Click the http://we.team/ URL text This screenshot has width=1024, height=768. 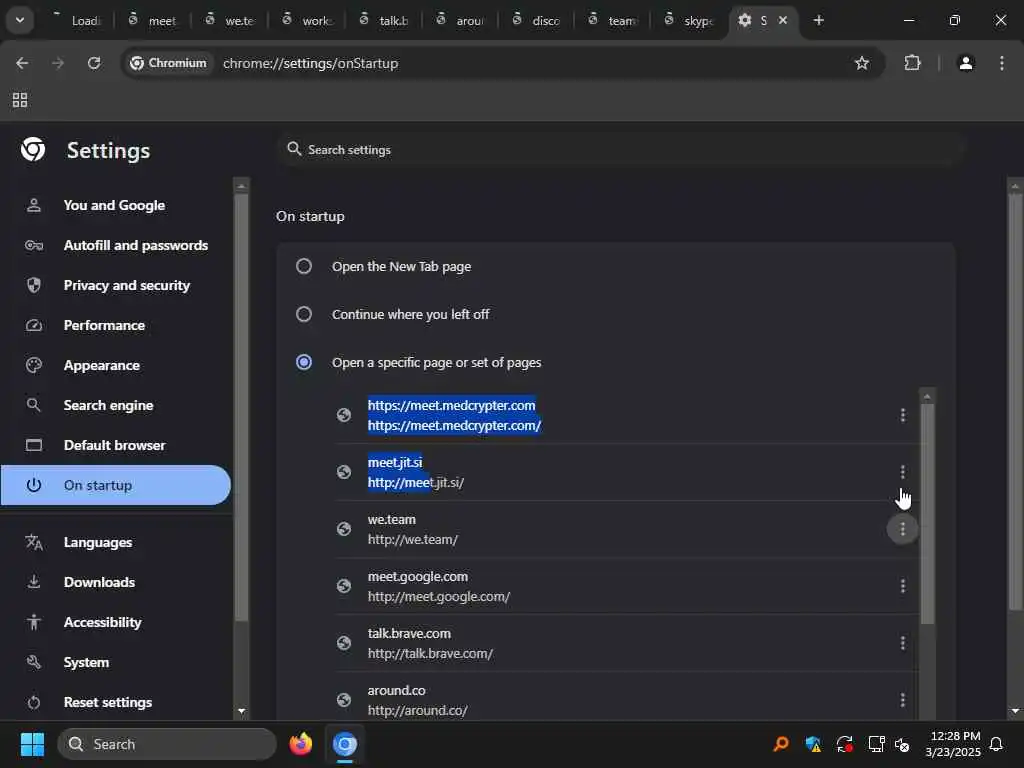pyautogui.click(x=413, y=539)
